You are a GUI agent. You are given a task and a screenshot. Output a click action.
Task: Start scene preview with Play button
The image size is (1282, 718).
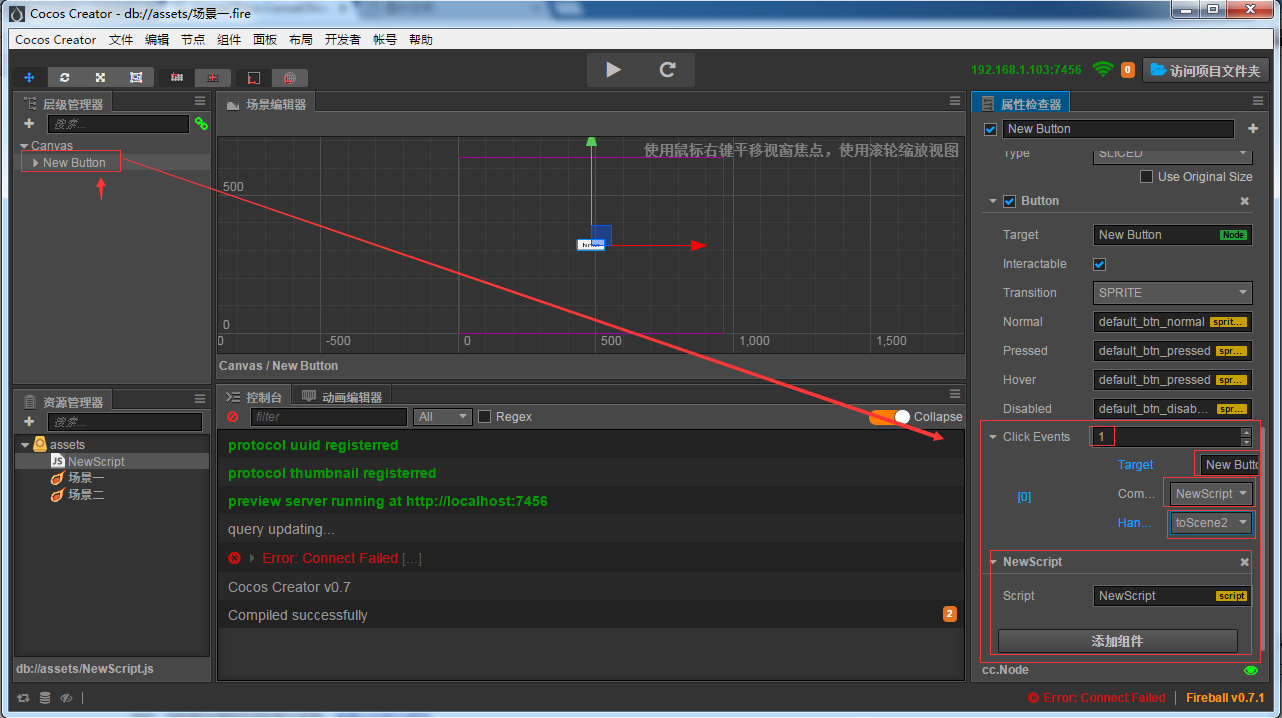tap(614, 70)
